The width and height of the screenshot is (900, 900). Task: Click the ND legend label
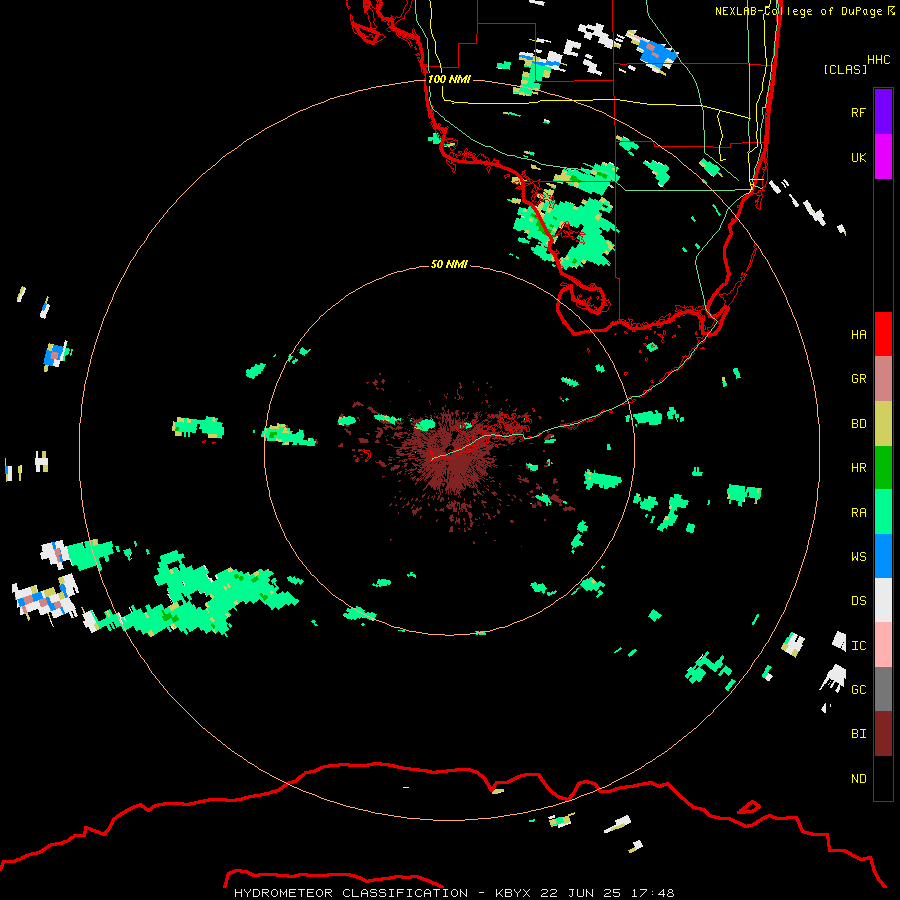click(x=858, y=779)
